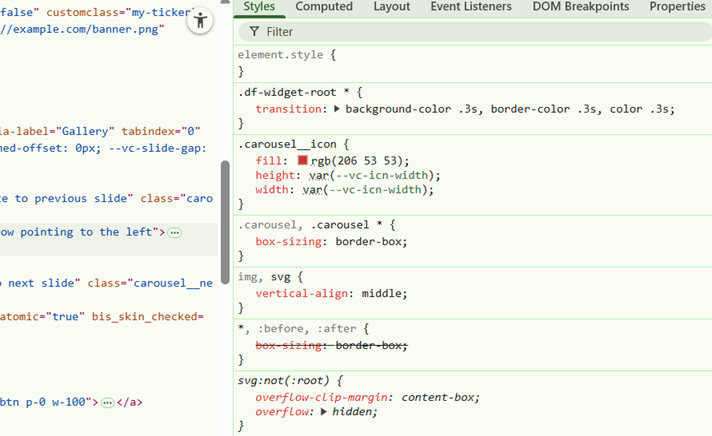Click into the Filter styles input field
The height and width of the screenshot is (436, 712).
[x=480, y=32]
